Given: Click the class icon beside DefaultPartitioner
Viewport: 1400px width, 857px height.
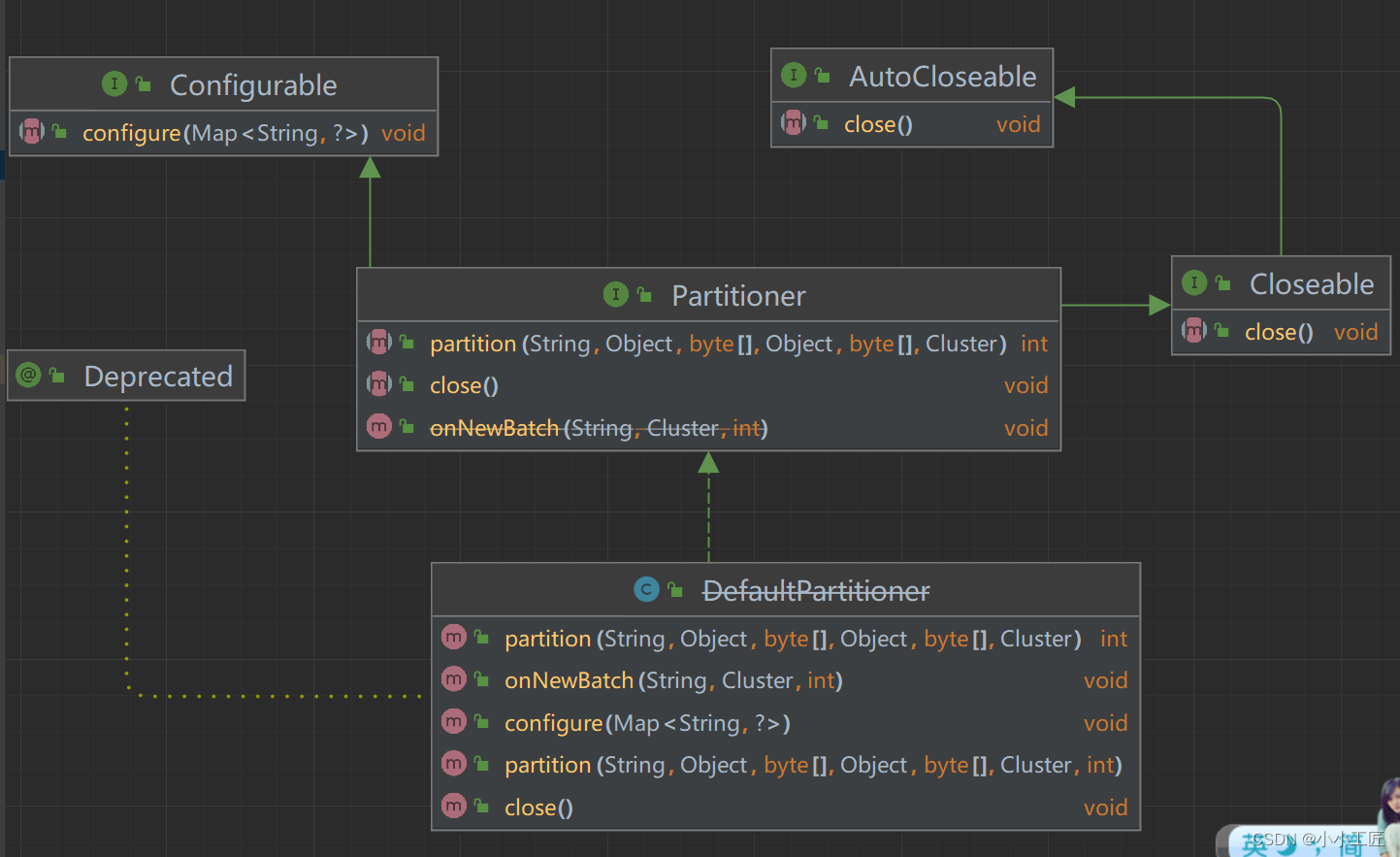Looking at the screenshot, I should pos(646,590).
